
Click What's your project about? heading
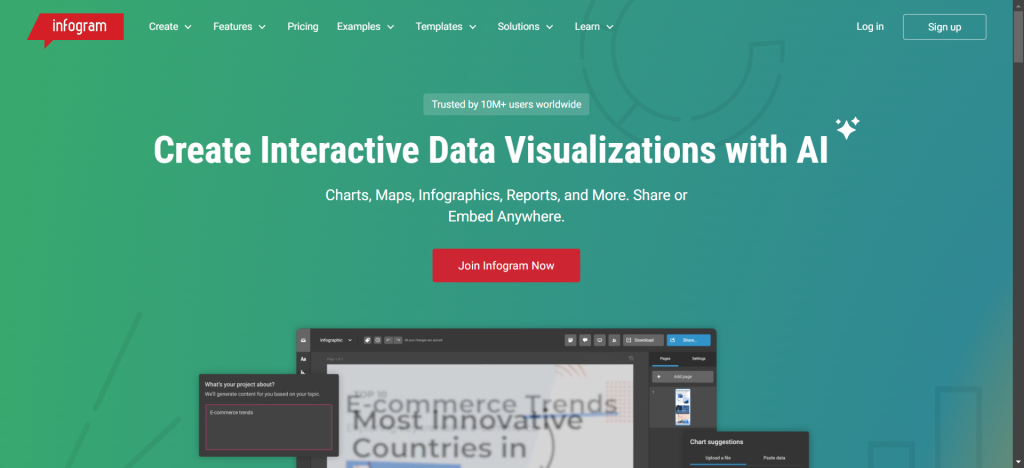[x=240, y=384]
